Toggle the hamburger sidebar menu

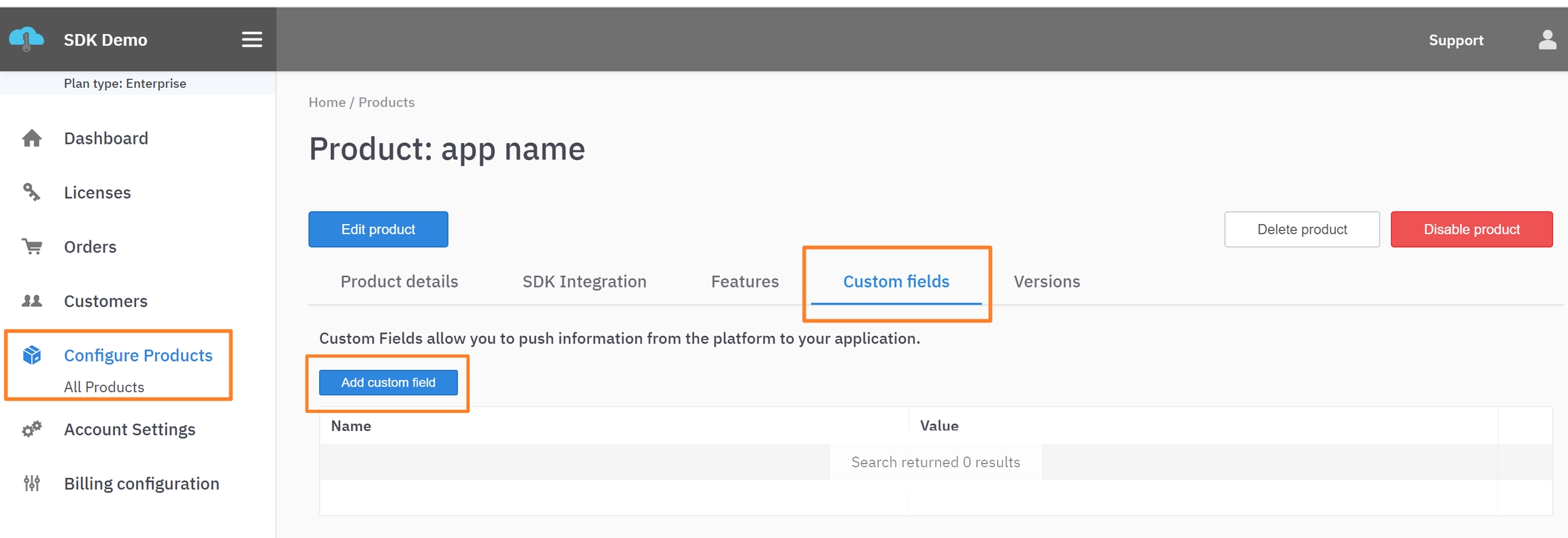252,39
